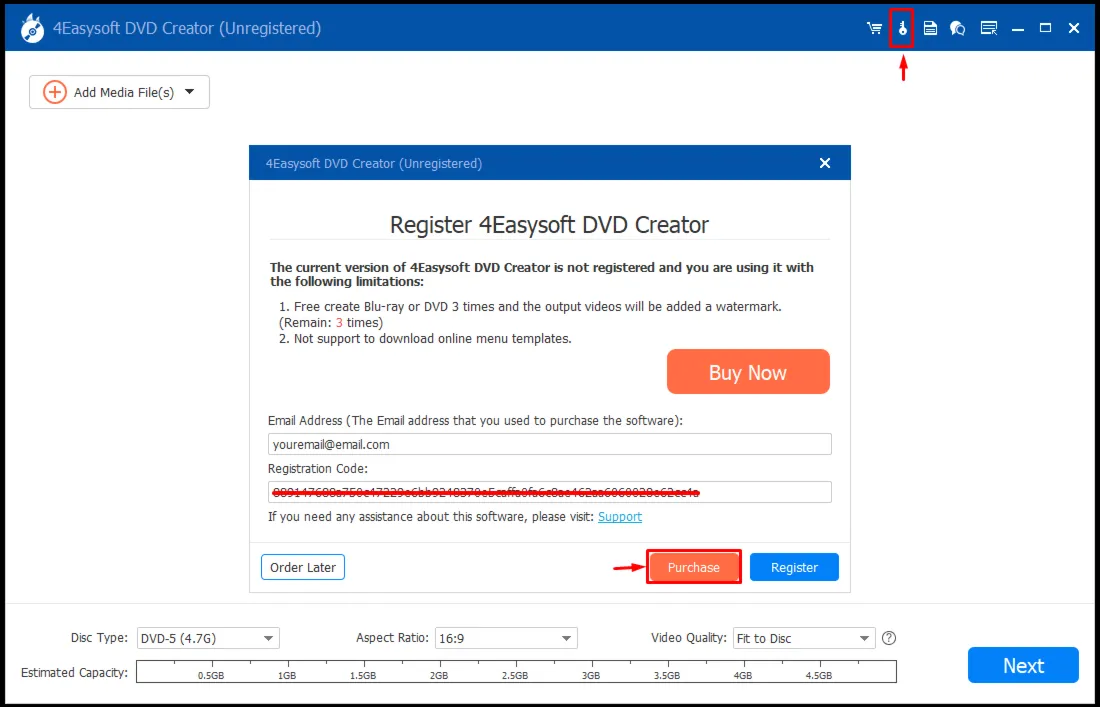Close the Register dialog

click(825, 163)
